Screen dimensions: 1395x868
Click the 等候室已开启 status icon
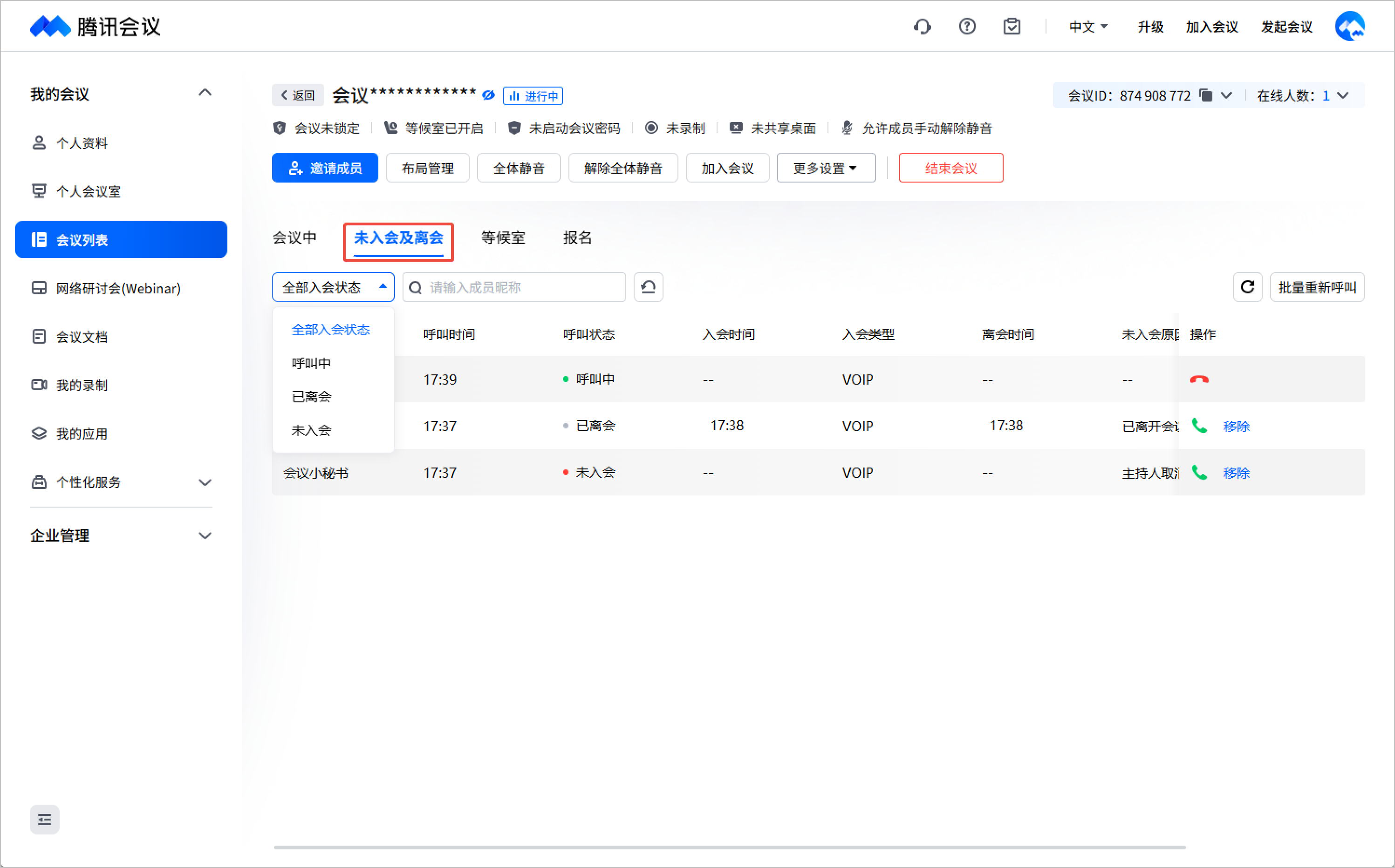pyautogui.click(x=390, y=128)
